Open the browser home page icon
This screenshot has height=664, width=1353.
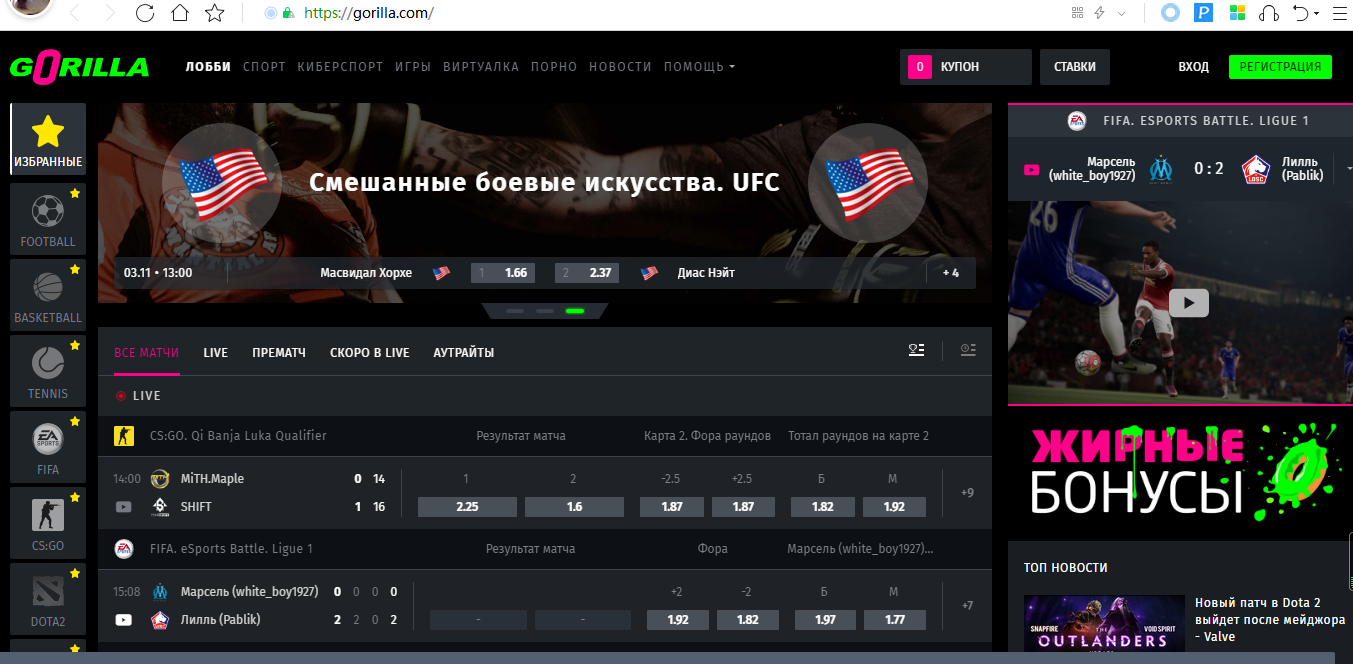pyautogui.click(x=180, y=14)
